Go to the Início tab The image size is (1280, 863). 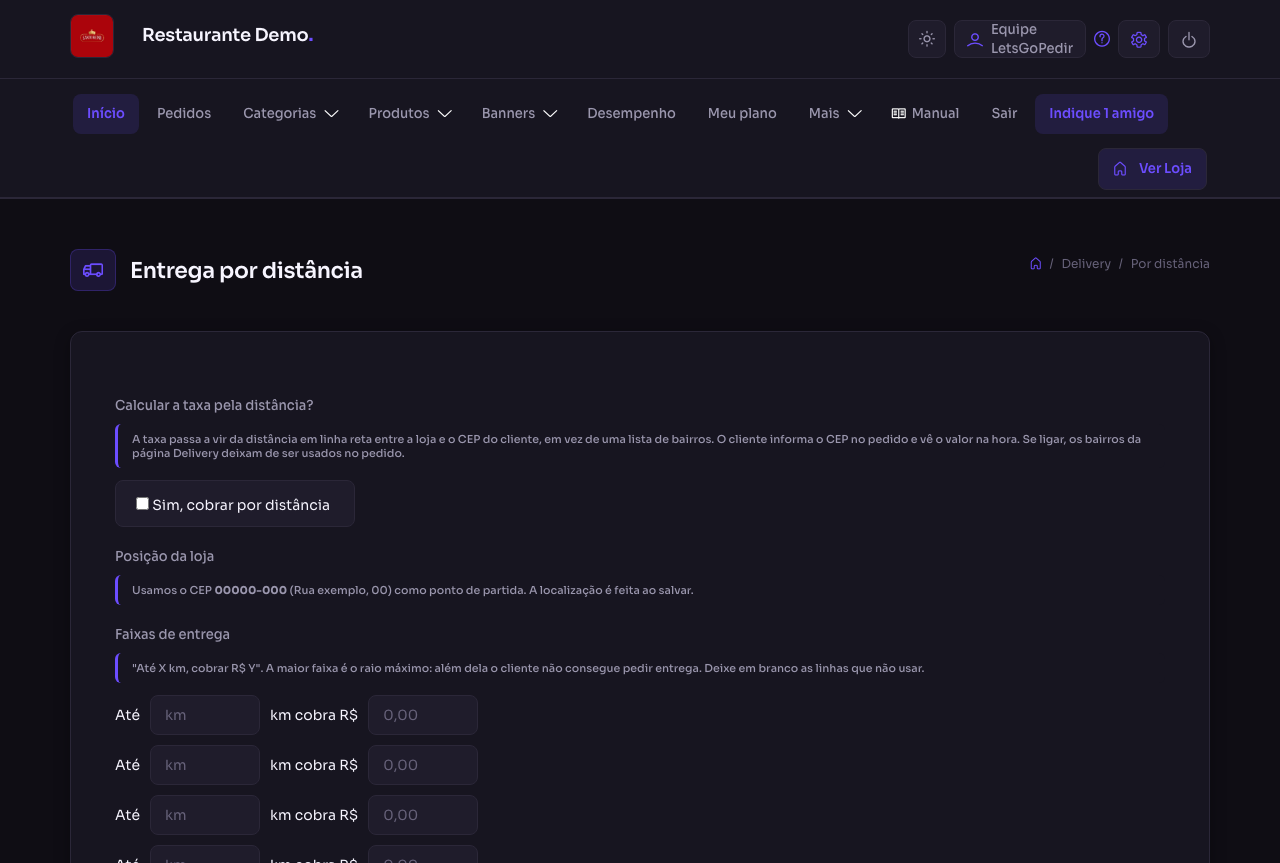(106, 114)
